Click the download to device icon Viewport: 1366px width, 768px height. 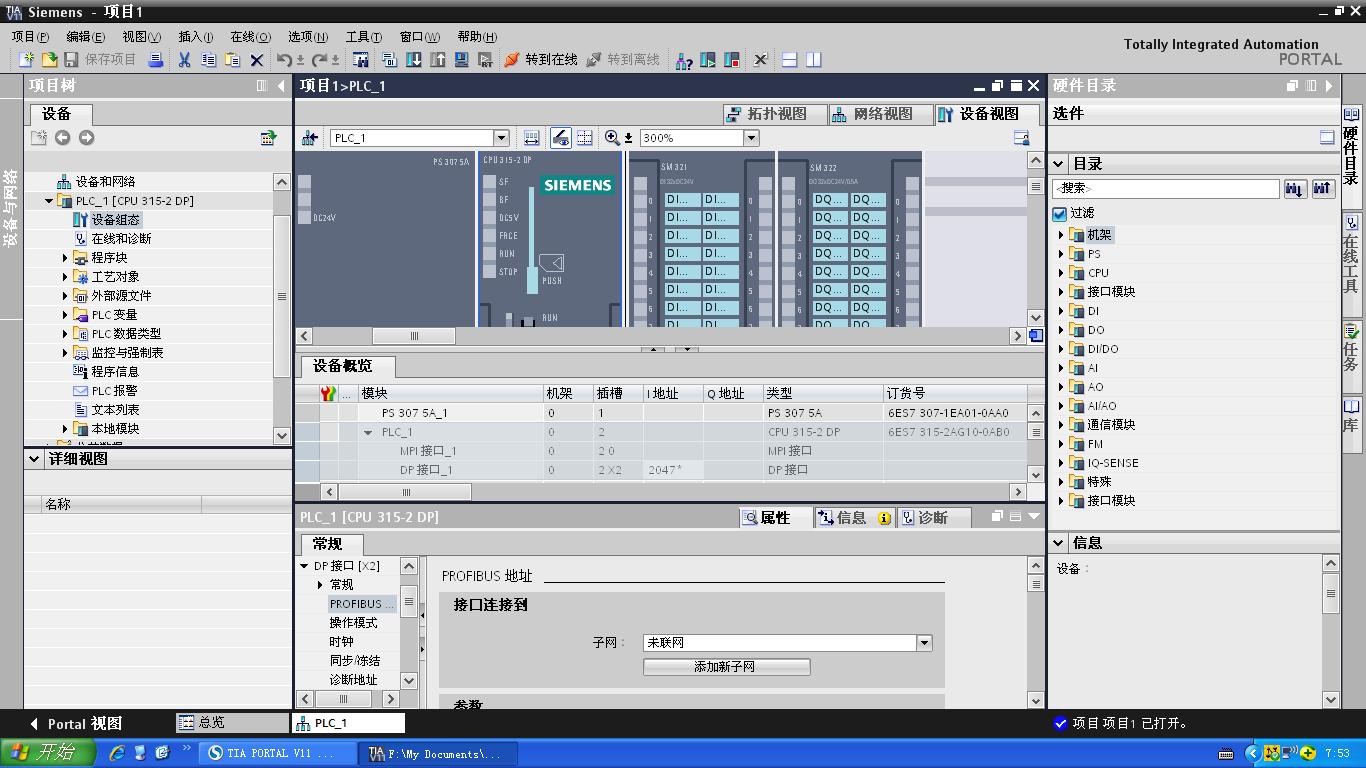pyautogui.click(x=413, y=60)
